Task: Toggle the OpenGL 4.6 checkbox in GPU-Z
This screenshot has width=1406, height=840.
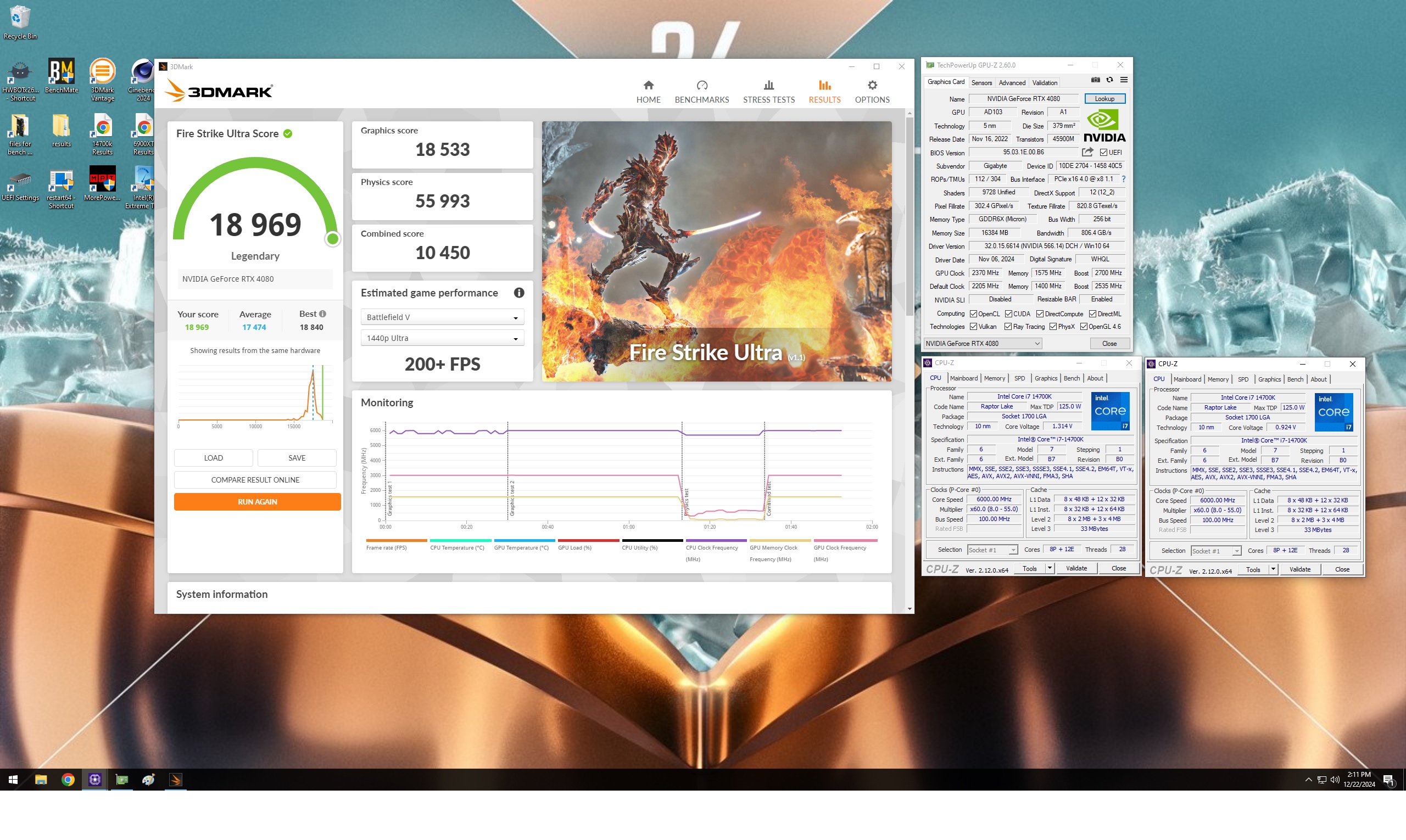Action: [x=1084, y=327]
